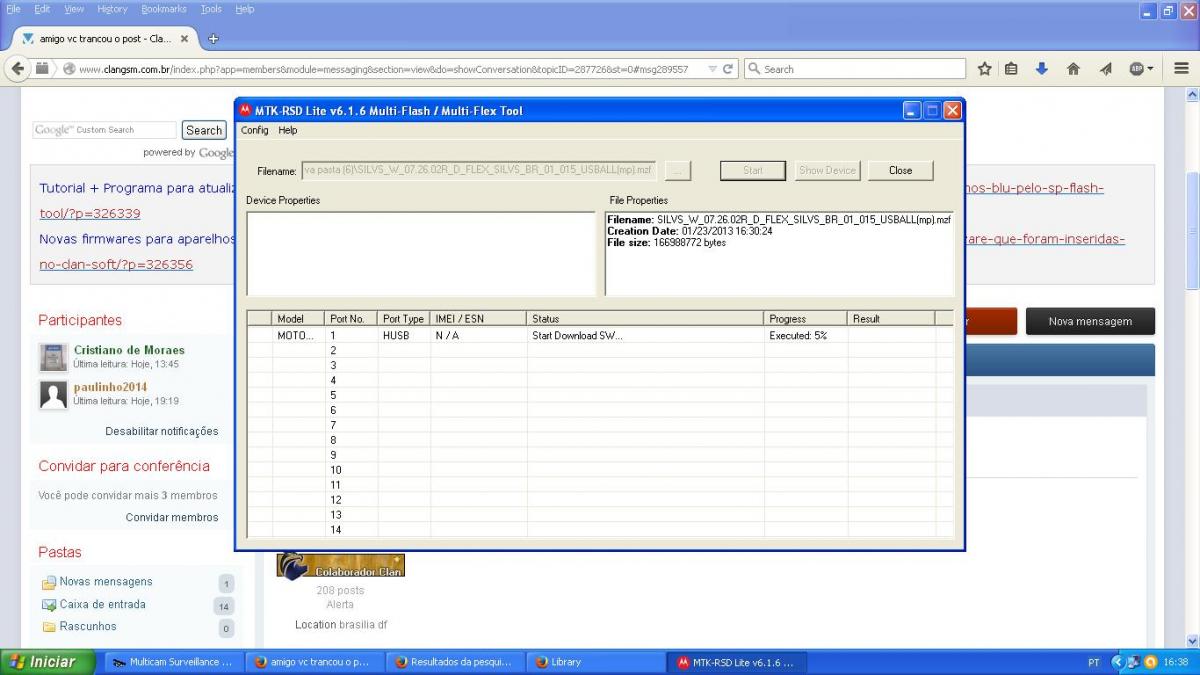Viewport: 1200px width, 675px height.
Task: Open the Firefox Edit menu
Action: pyautogui.click(x=42, y=9)
